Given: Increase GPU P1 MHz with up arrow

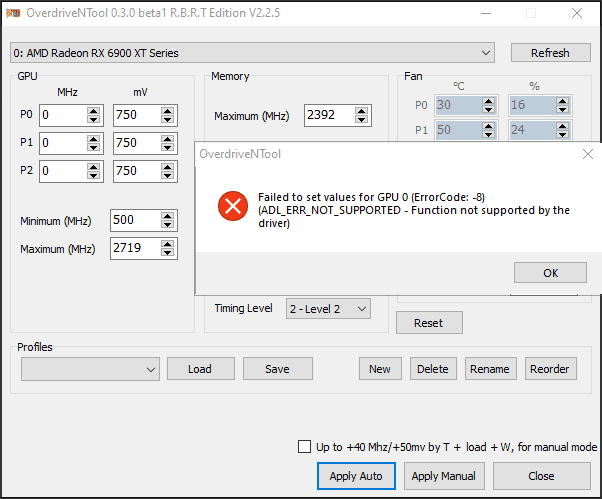Looking at the screenshot, I should click(x=93, y=139).
